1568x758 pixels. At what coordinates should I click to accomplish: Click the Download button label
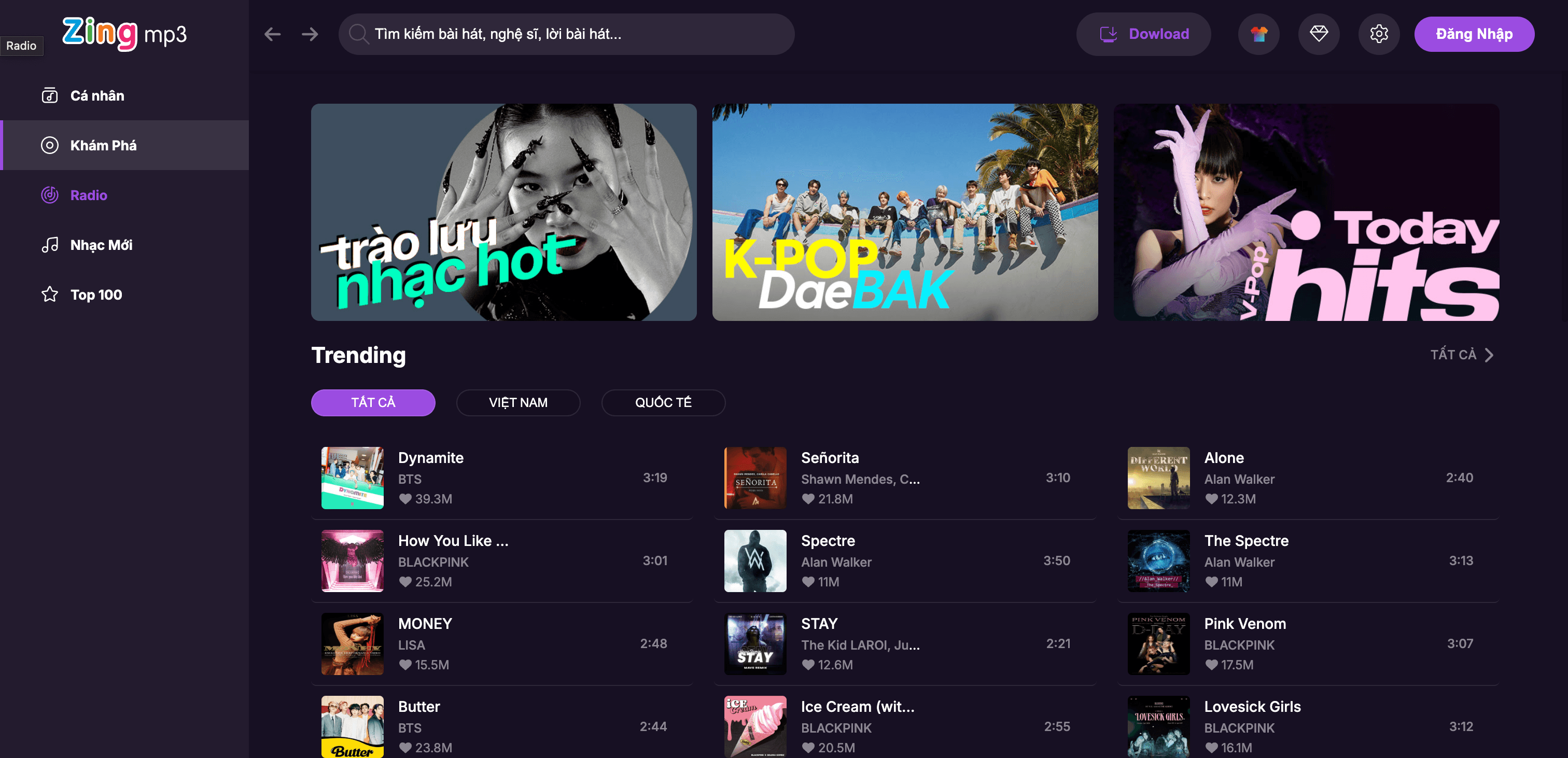click(x=1158, y=34)
